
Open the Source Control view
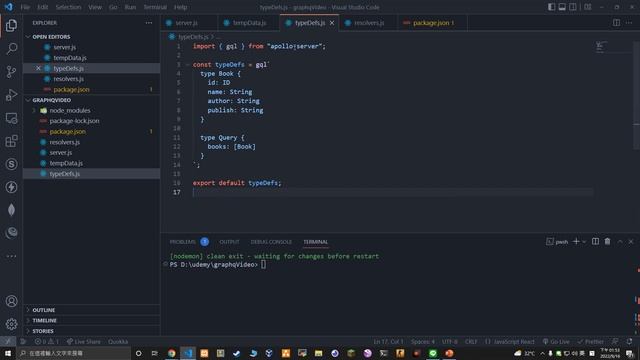pyautogui.click(x=11, y=72)
